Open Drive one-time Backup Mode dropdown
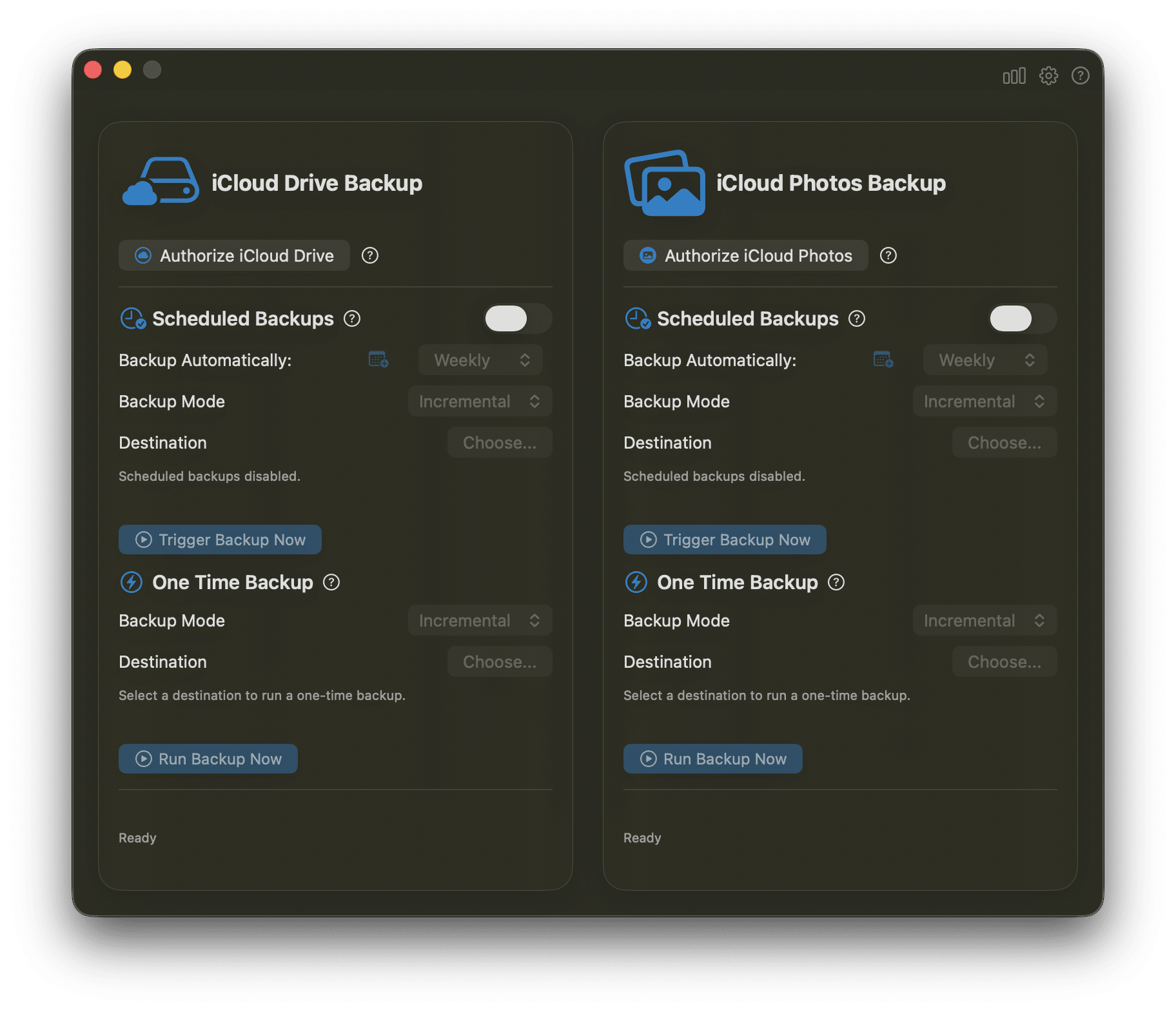The height and width of the screenshot is (1012, 1176). pos(480,620)
